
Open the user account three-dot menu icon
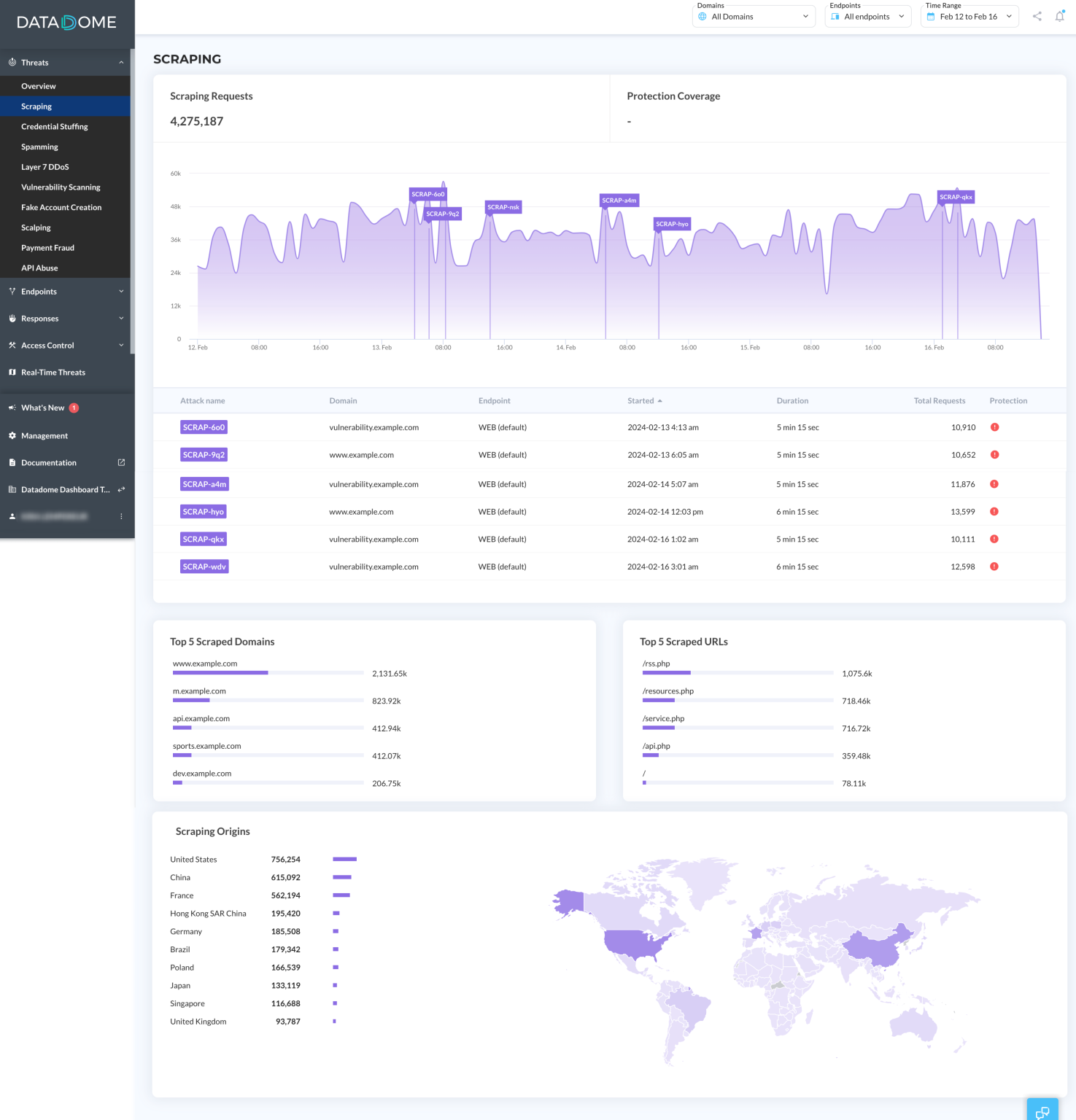tap(121, 516)
